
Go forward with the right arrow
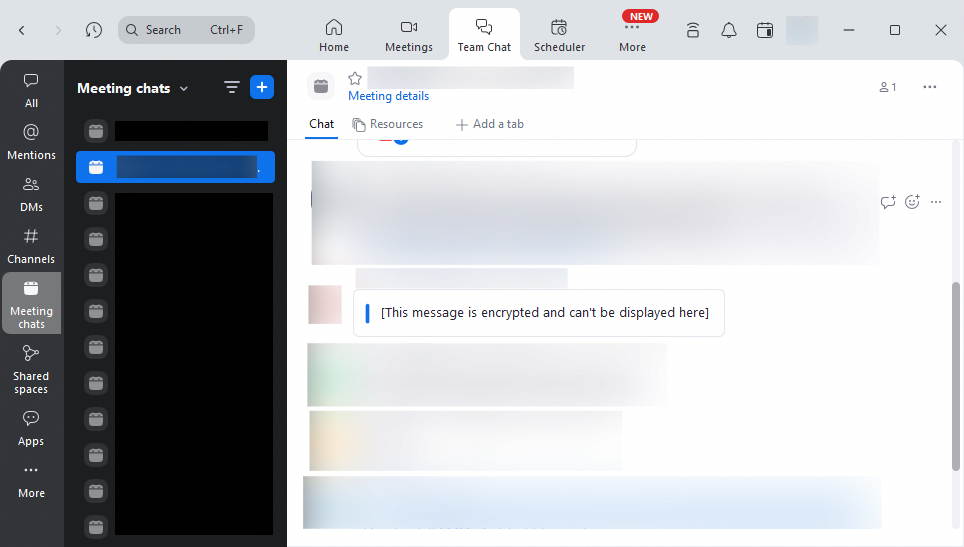tap(58, 30)
